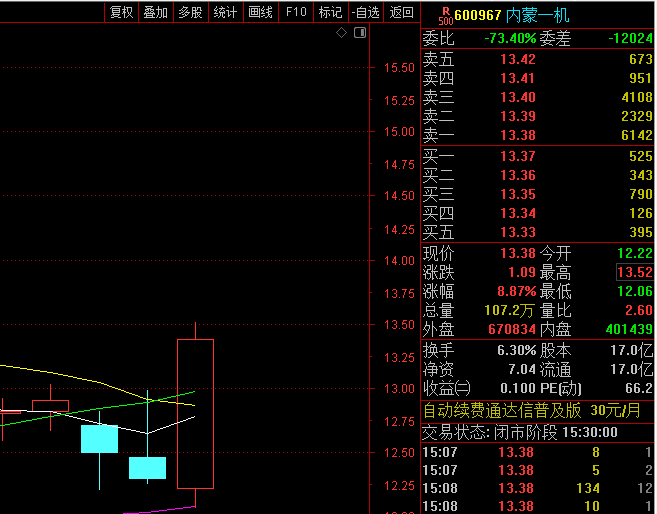Click the diamond icon above chart
The height and width of the screenshot is (514, 657).
coord(341,32)
